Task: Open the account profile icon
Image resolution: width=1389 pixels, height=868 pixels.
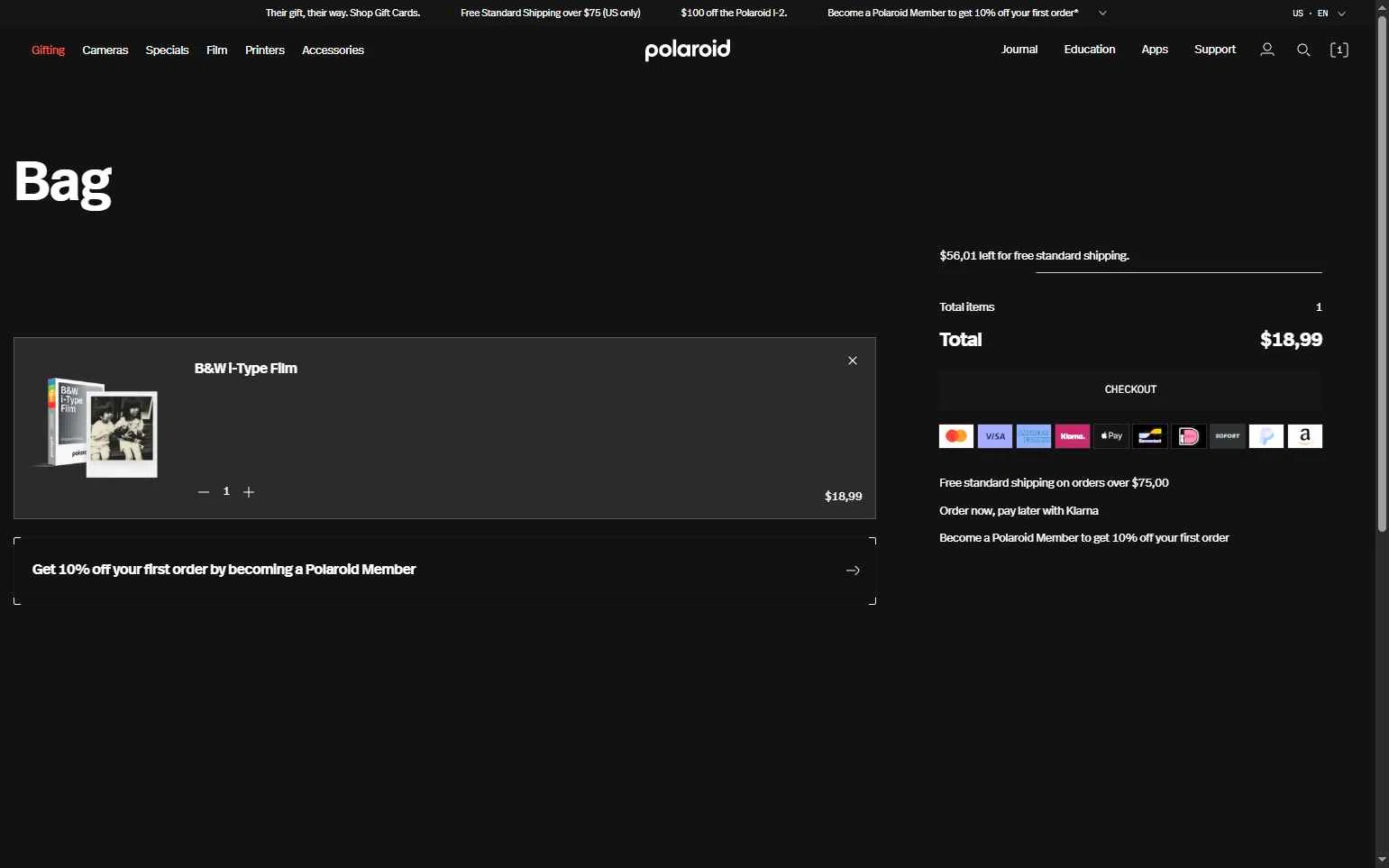Action: [x=1267, y=50]
